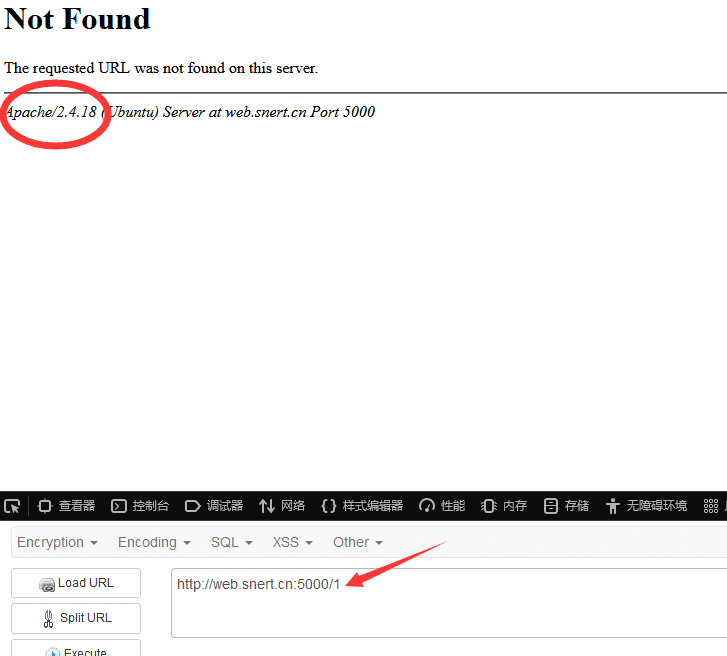Expand the Encoding dropdown menu

coord(154,542)
